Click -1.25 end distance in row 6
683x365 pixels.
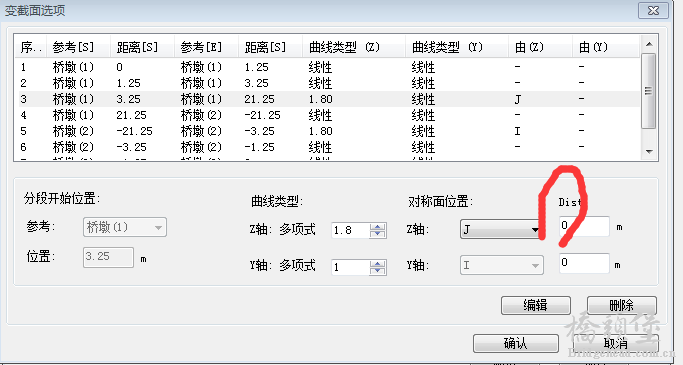point(259,147)
